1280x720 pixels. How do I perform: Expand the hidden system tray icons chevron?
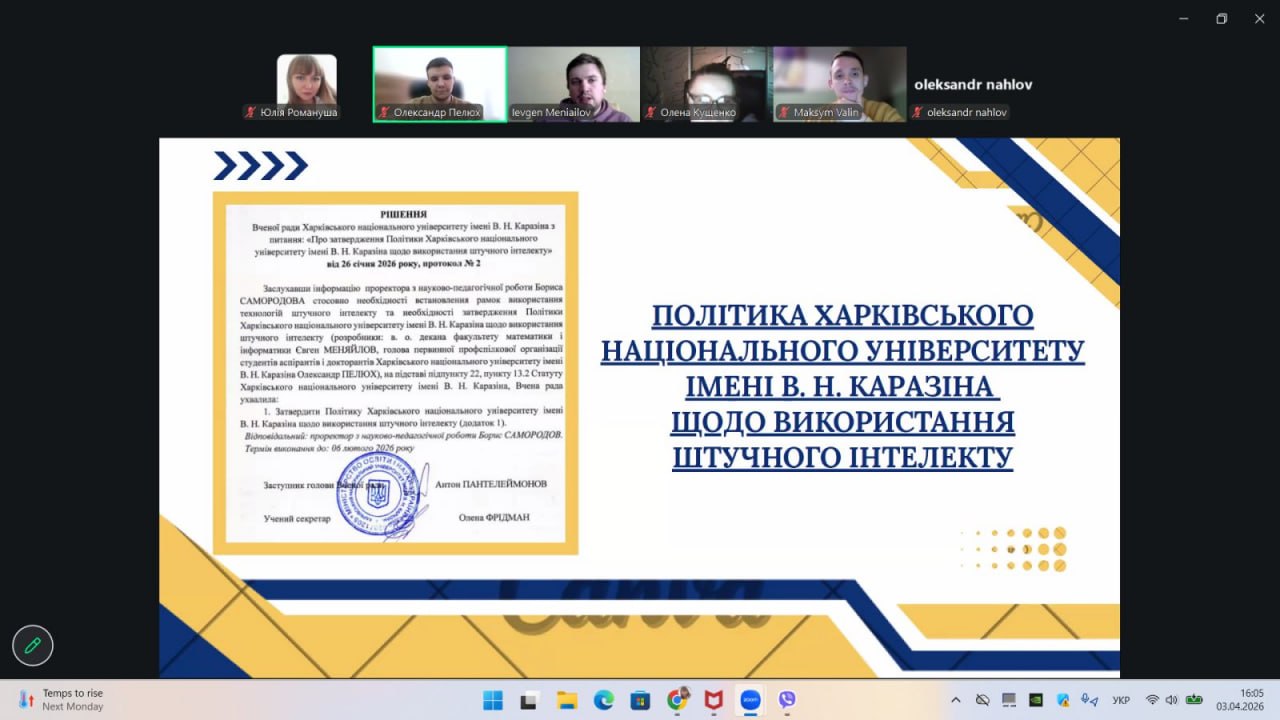tap(956, 700)
